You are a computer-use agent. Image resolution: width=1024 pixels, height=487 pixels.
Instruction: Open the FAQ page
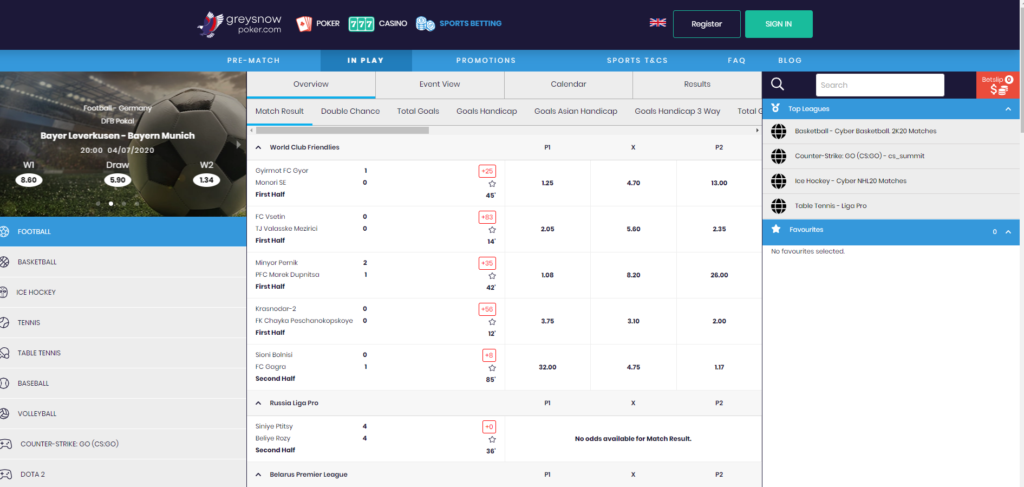click(737, 61)
